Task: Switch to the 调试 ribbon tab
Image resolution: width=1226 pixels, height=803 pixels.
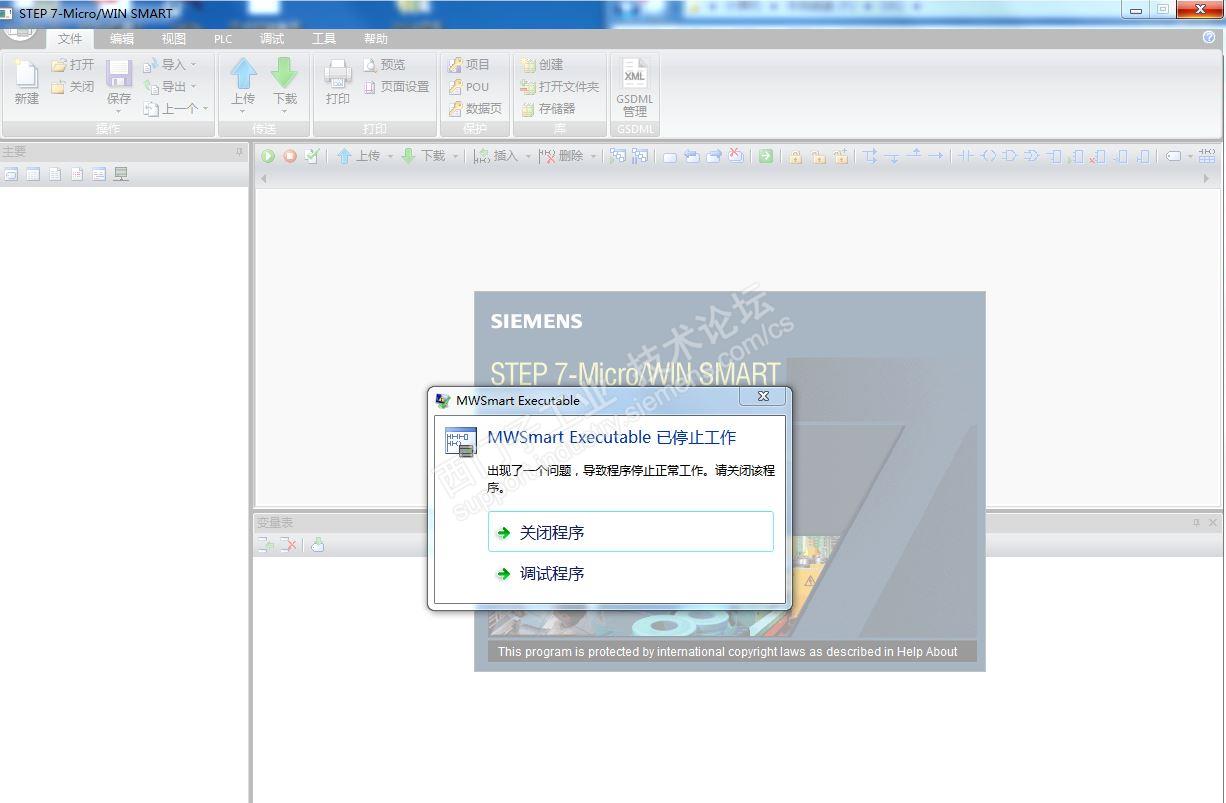Action: pos(272,39)
